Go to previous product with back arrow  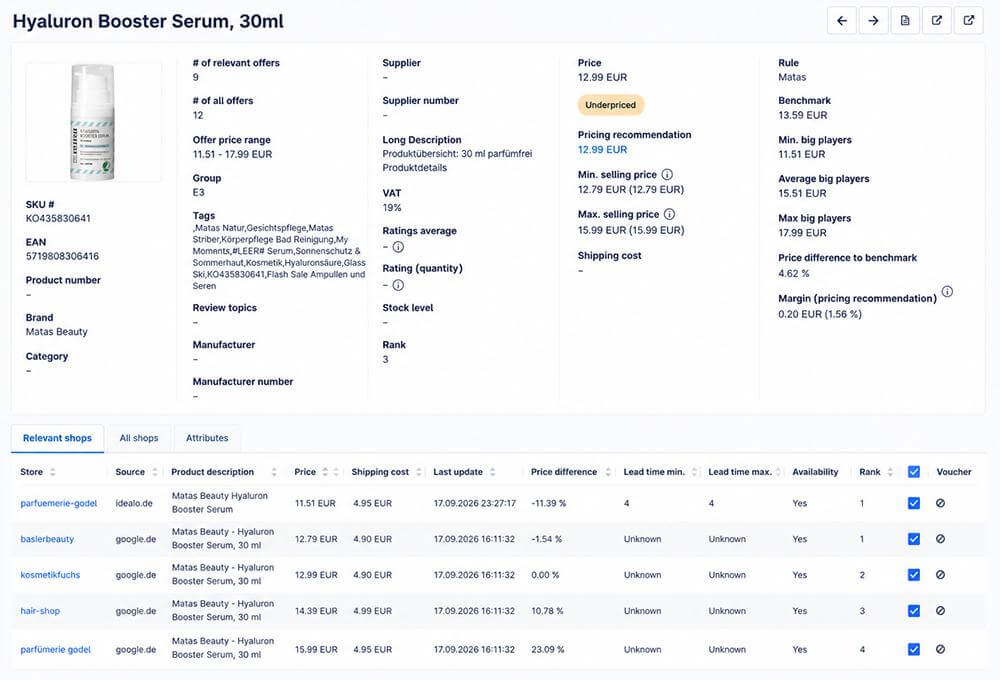tap(842, 21)
